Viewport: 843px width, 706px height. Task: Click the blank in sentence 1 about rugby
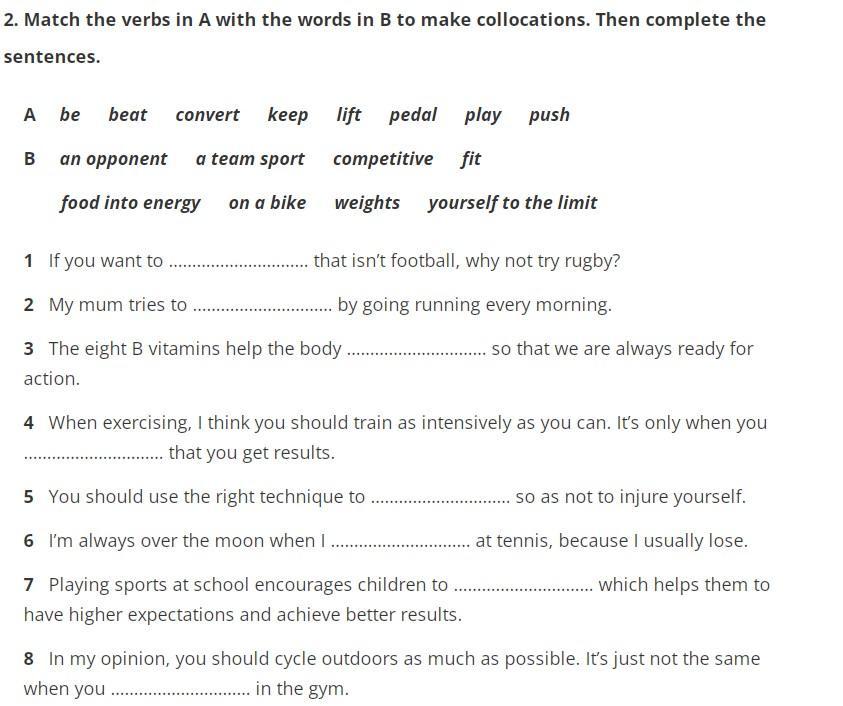(238, 263)
